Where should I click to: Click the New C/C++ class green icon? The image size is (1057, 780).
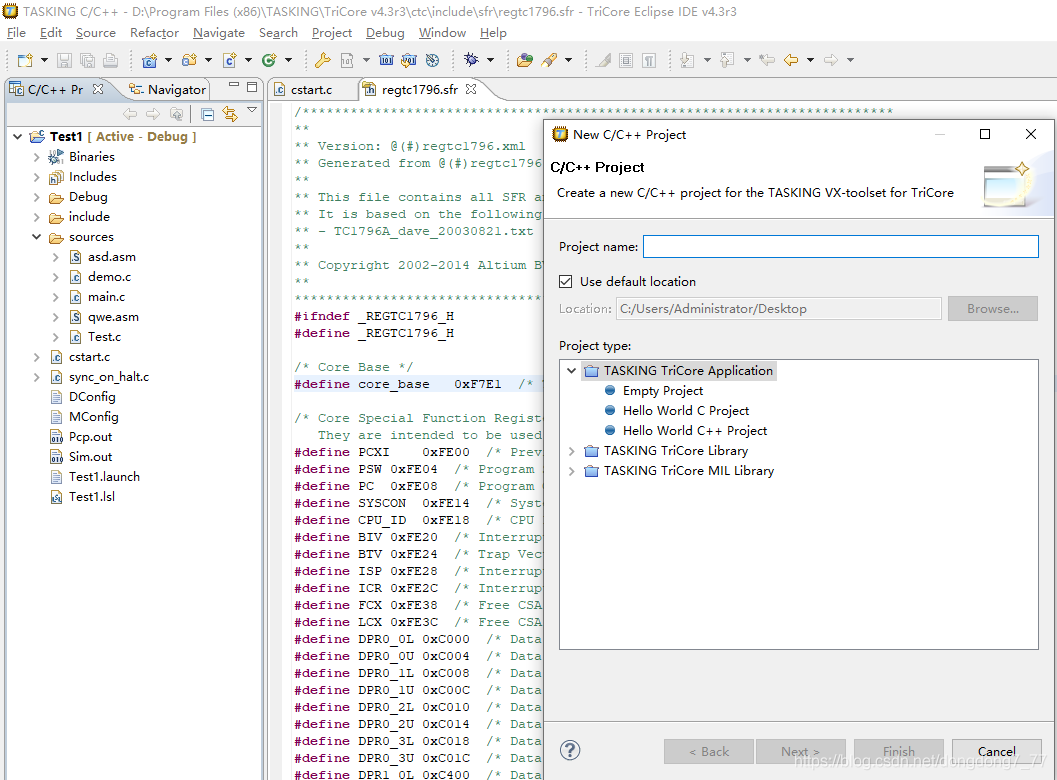(x=269, y=60)
